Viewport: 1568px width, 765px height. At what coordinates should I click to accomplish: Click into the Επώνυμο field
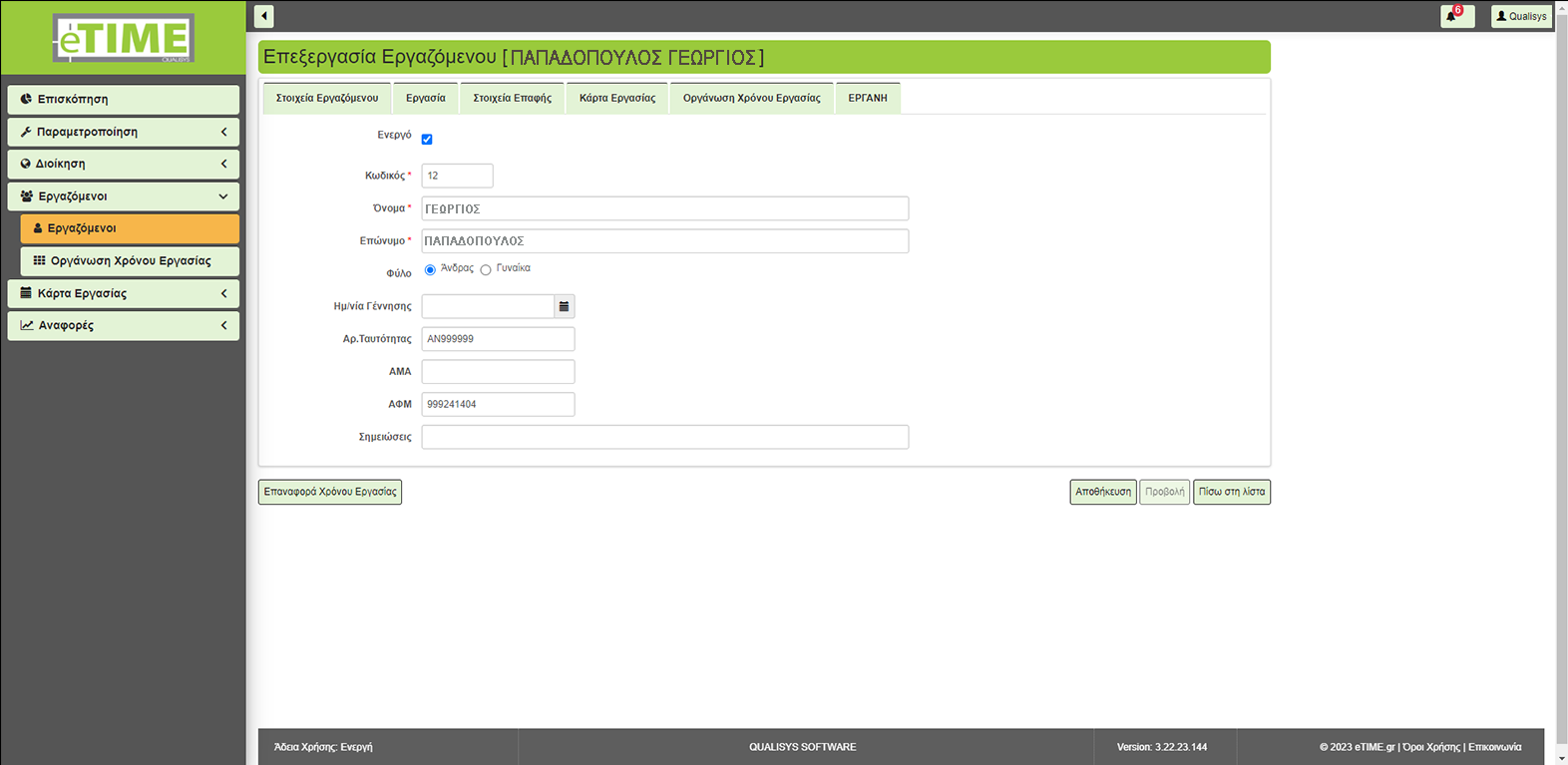[665, 241]
